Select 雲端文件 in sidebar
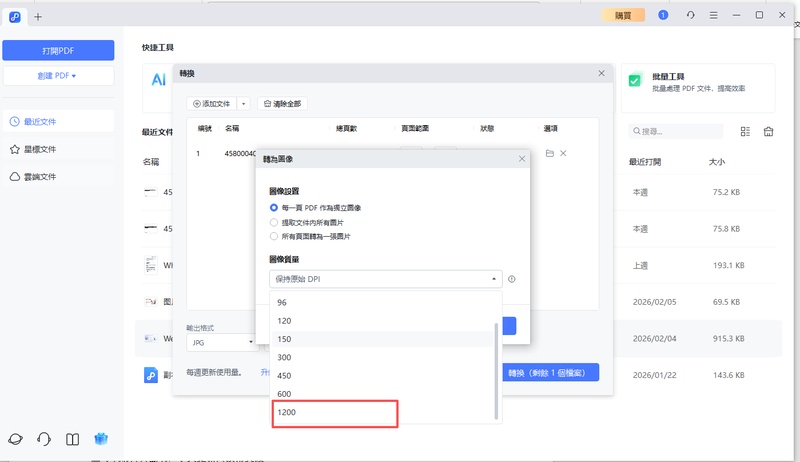Image resolution: width=800 pixels, height=462 pixels. point(58,176)
